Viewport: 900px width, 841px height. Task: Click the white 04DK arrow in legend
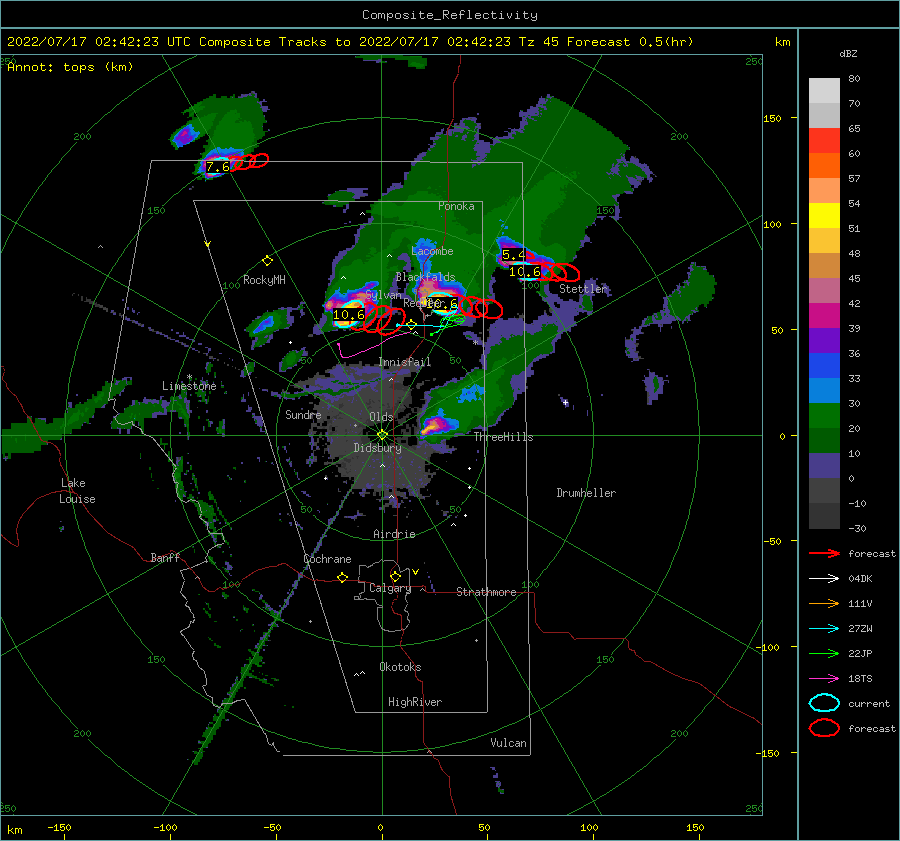point(824,579)
